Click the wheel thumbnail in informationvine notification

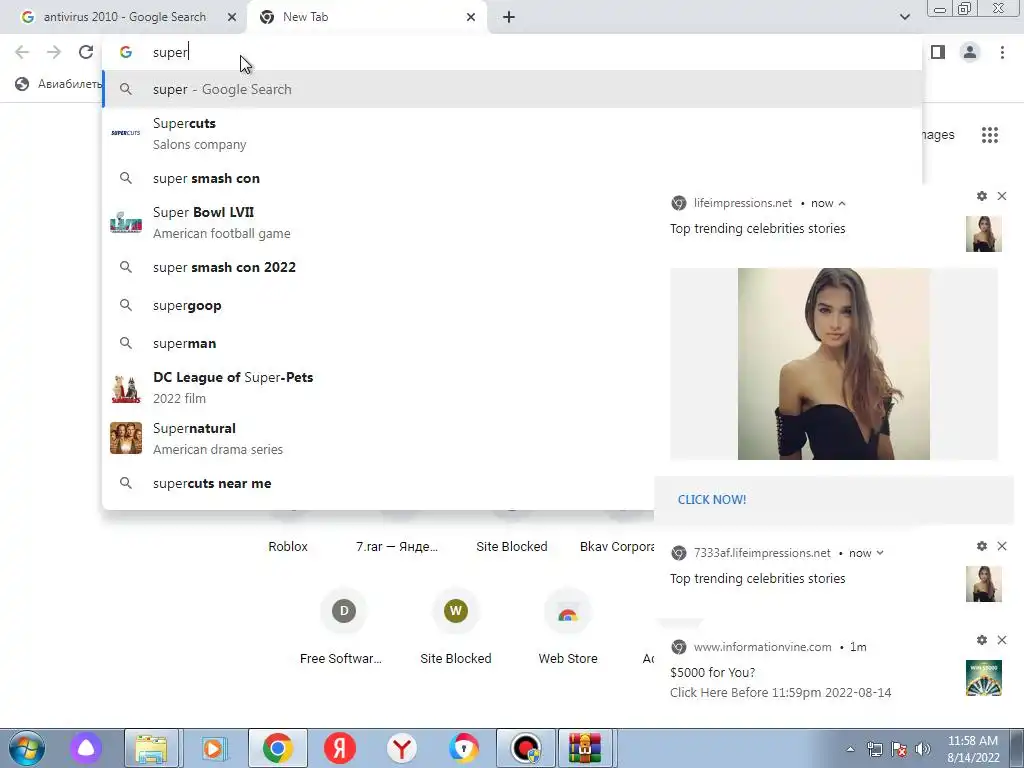(984, 678)
